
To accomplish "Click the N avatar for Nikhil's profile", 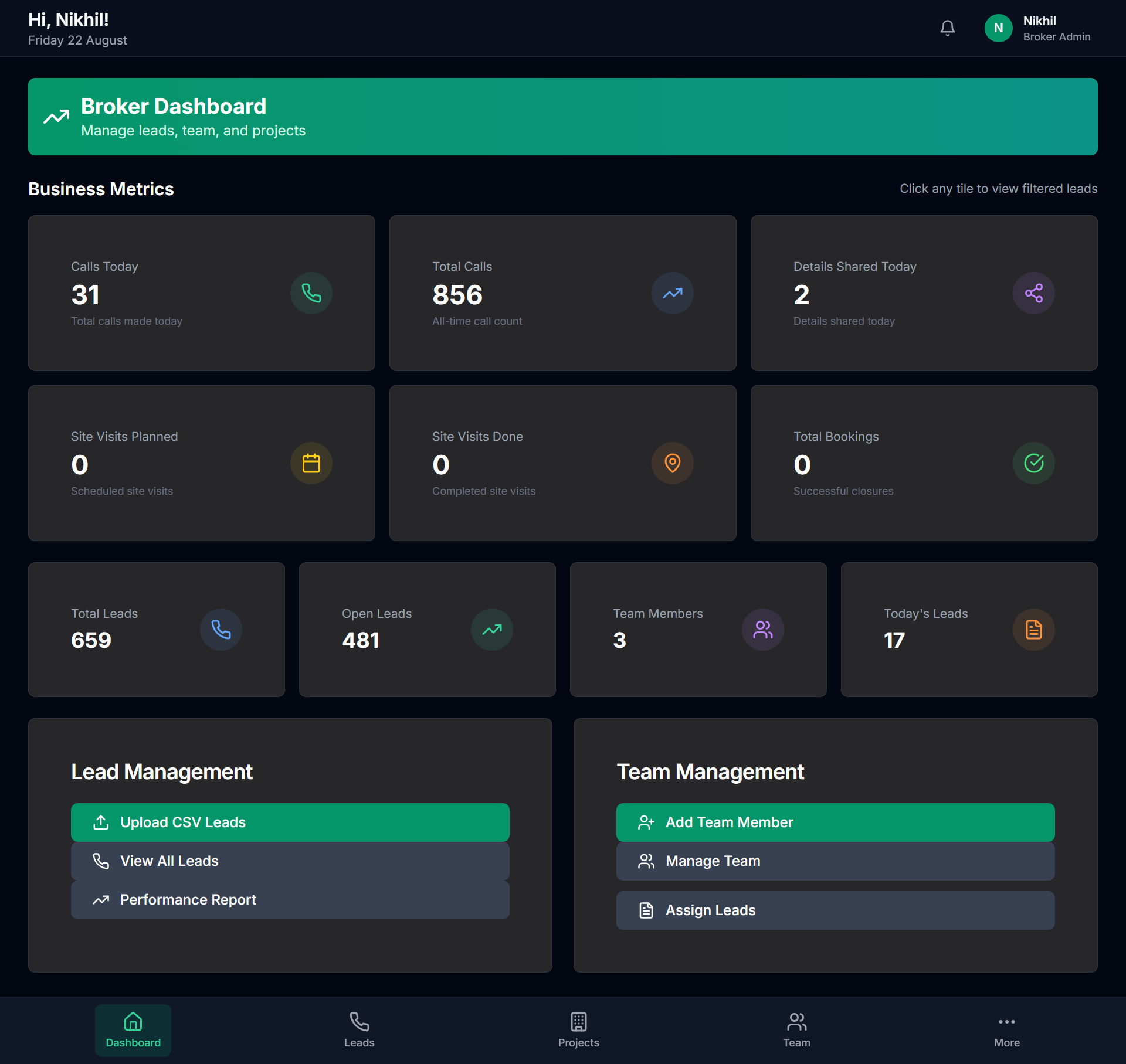I will click(x=998, y=28).
